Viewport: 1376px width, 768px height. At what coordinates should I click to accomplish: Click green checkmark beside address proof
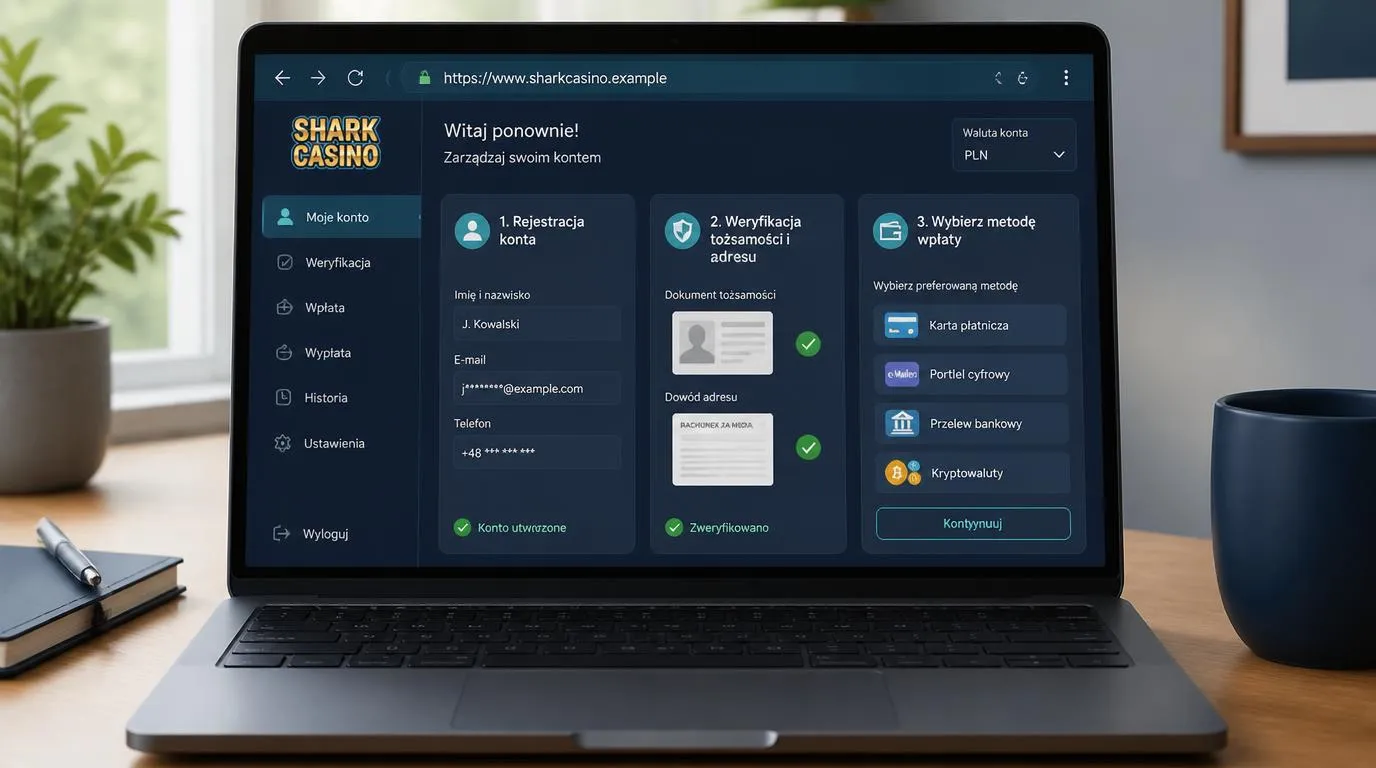(x=808, y=447)
